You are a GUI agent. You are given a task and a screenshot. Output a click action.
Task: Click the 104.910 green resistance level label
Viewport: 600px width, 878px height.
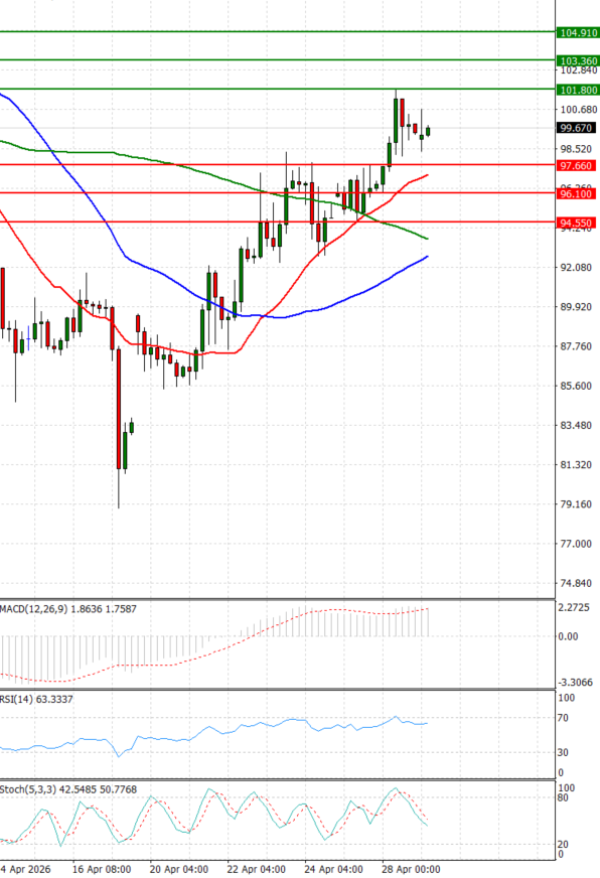(578, 33)
